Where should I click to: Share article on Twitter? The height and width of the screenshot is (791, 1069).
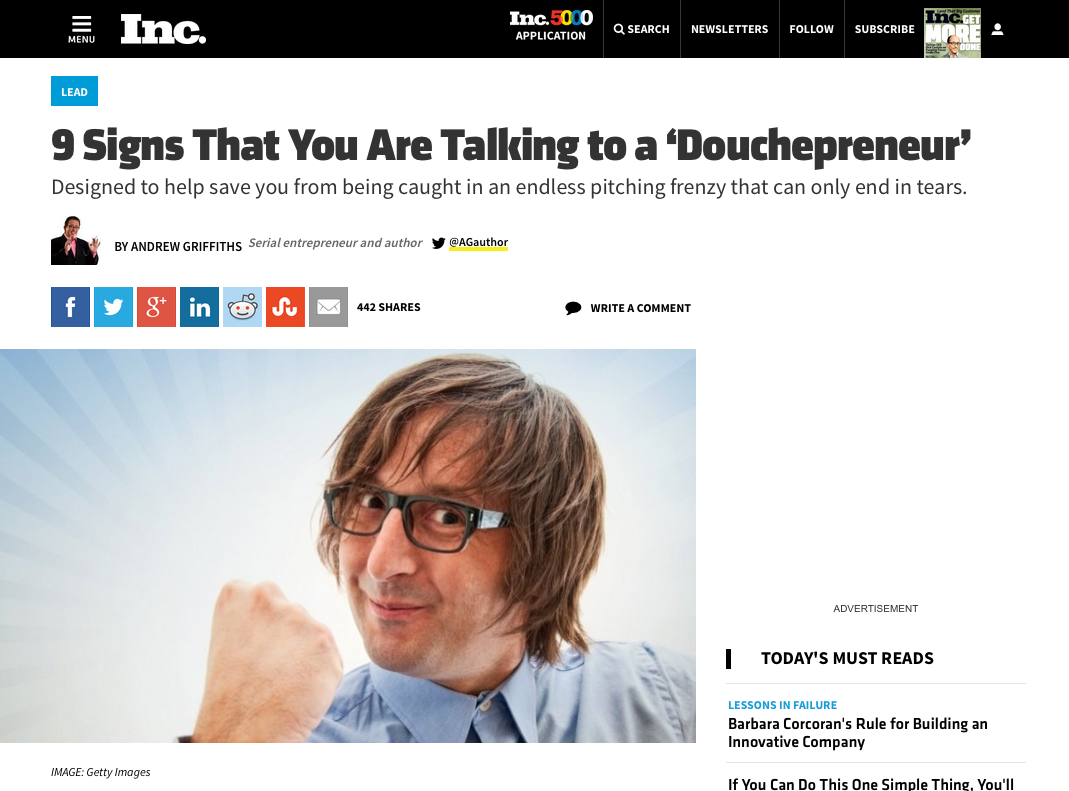[x=113, y=307]
